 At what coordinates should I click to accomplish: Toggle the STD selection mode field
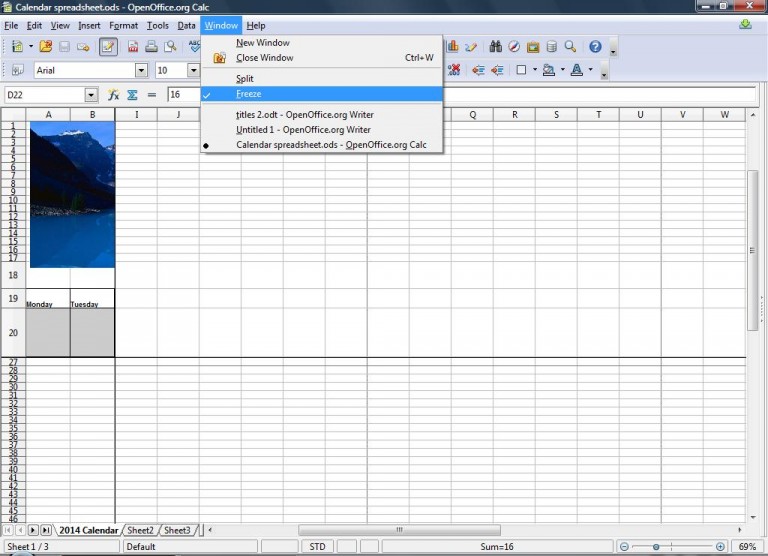pyautogui.click(x=317, y=547)
